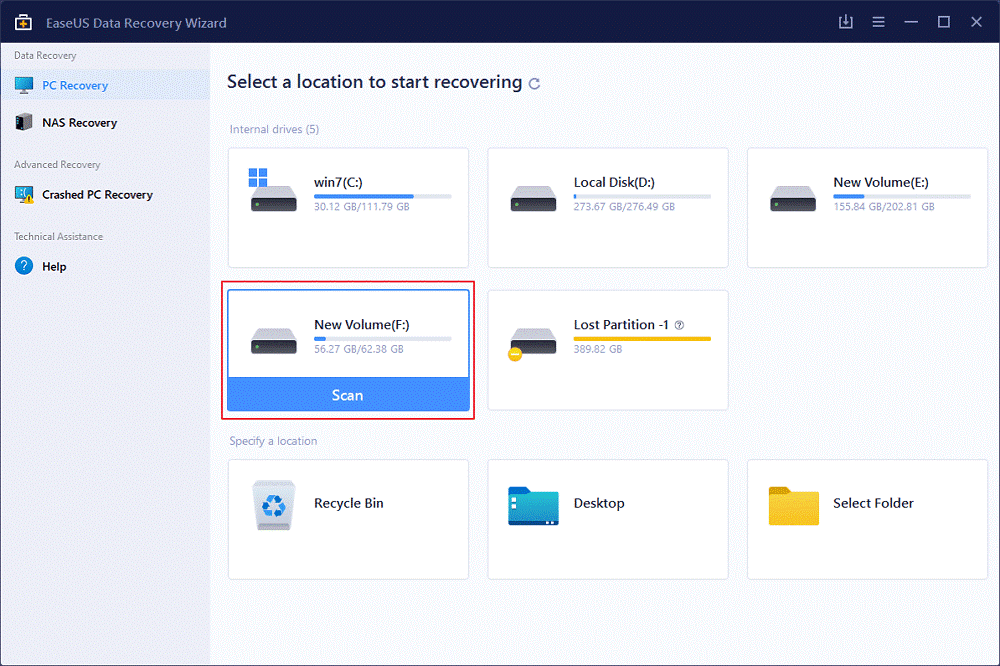Image resolution: width=1000 pixels, height=666 pixels.
Task: Click the win7(C:) drive name
Action: tap(338, 182)
